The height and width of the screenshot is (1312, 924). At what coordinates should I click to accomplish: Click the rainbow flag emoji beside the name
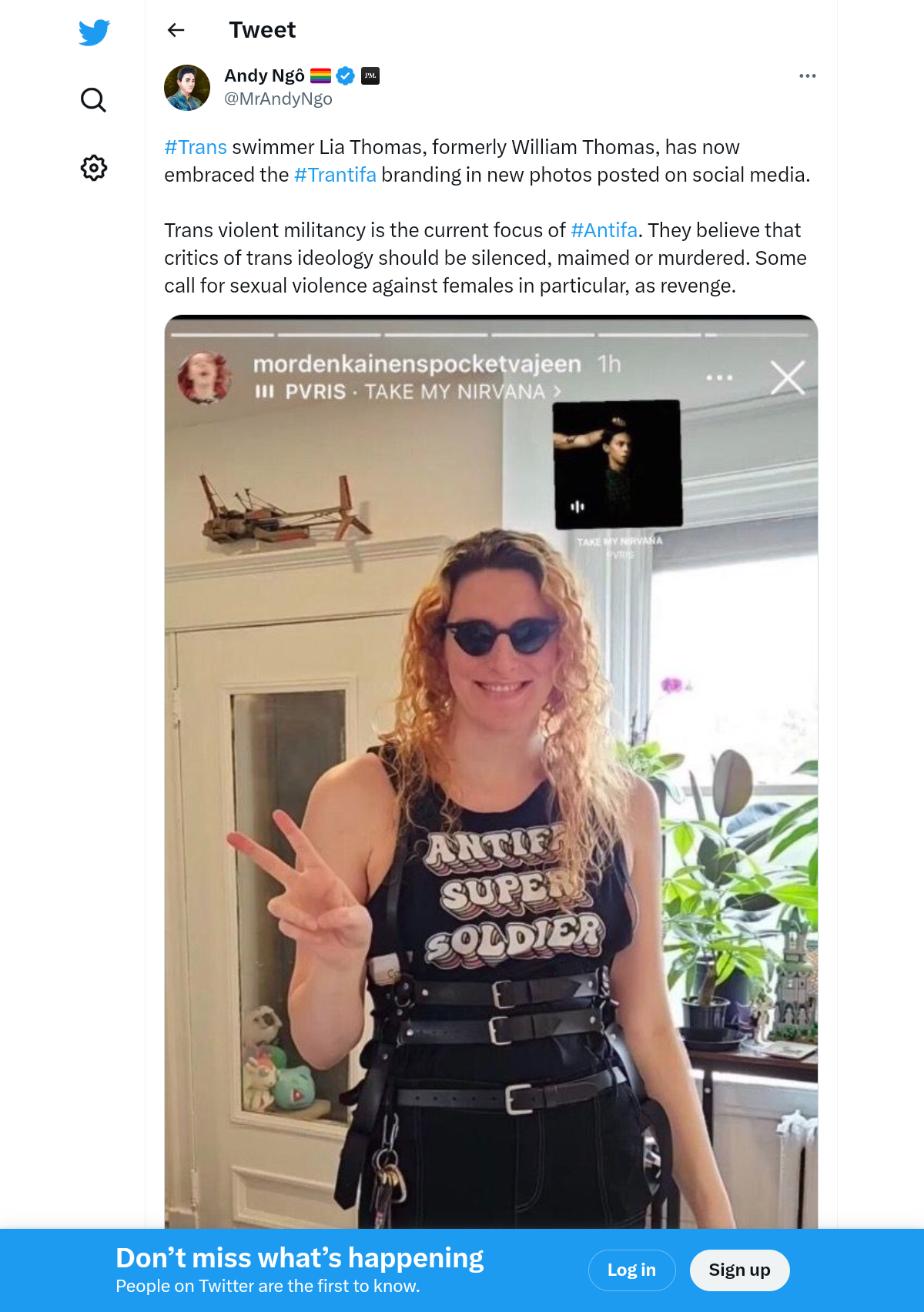(x=320, y=75)
